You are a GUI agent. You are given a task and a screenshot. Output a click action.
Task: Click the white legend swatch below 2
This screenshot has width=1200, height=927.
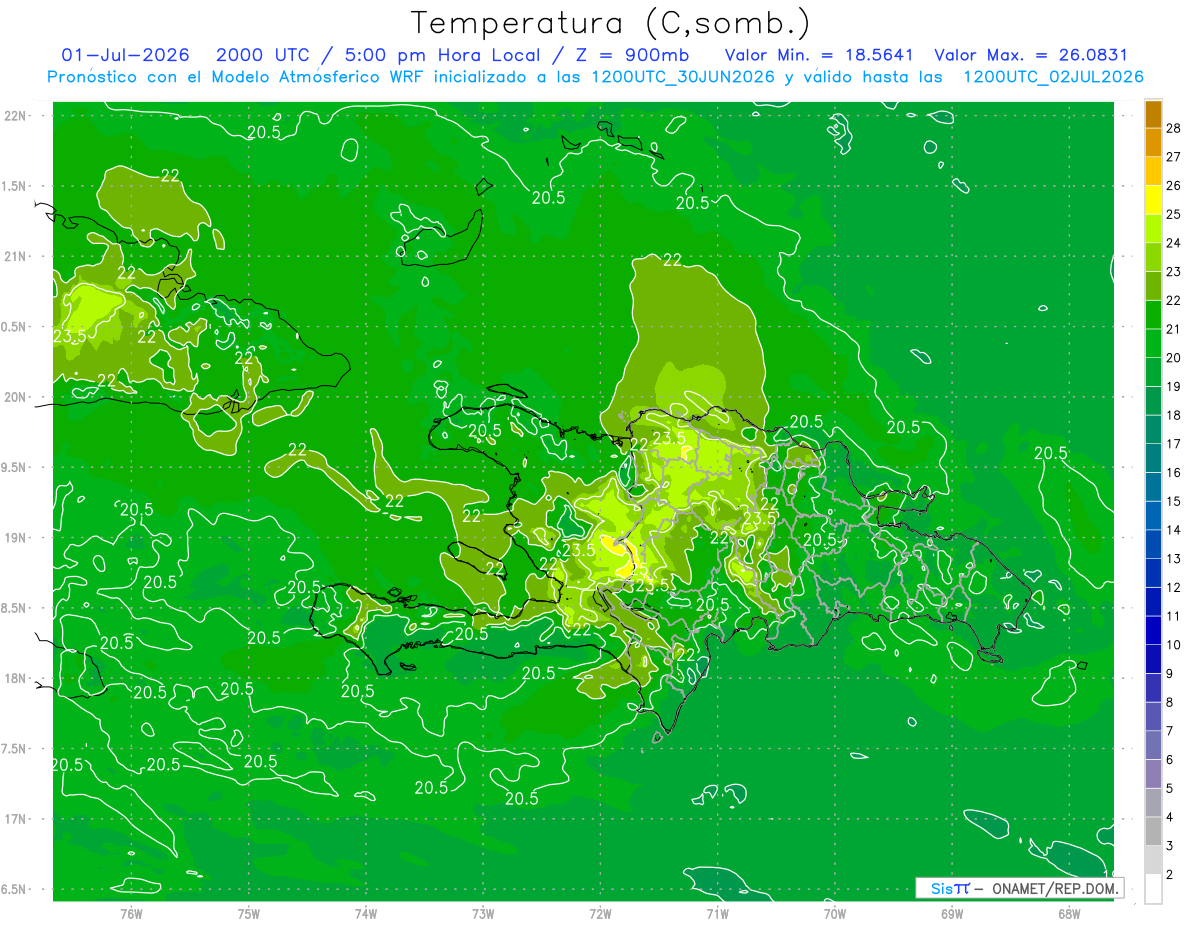[1153, 889]
